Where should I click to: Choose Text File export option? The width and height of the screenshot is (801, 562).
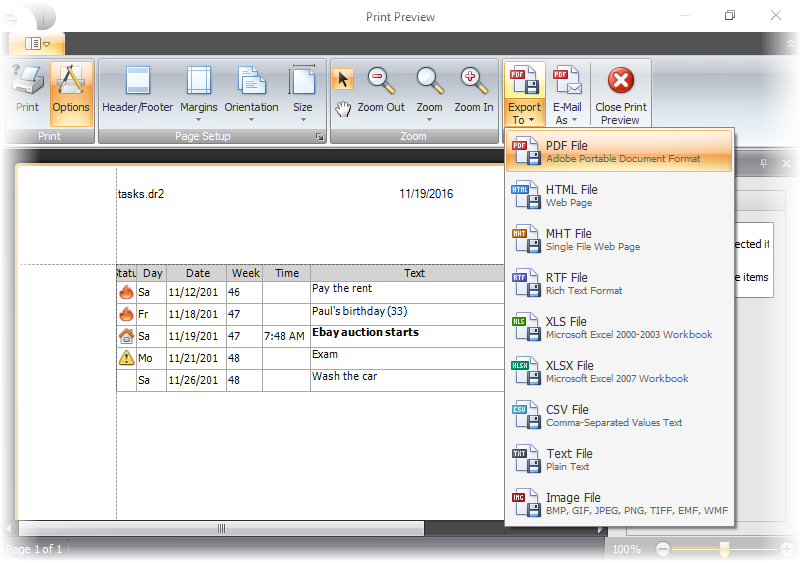pos(619,459)
